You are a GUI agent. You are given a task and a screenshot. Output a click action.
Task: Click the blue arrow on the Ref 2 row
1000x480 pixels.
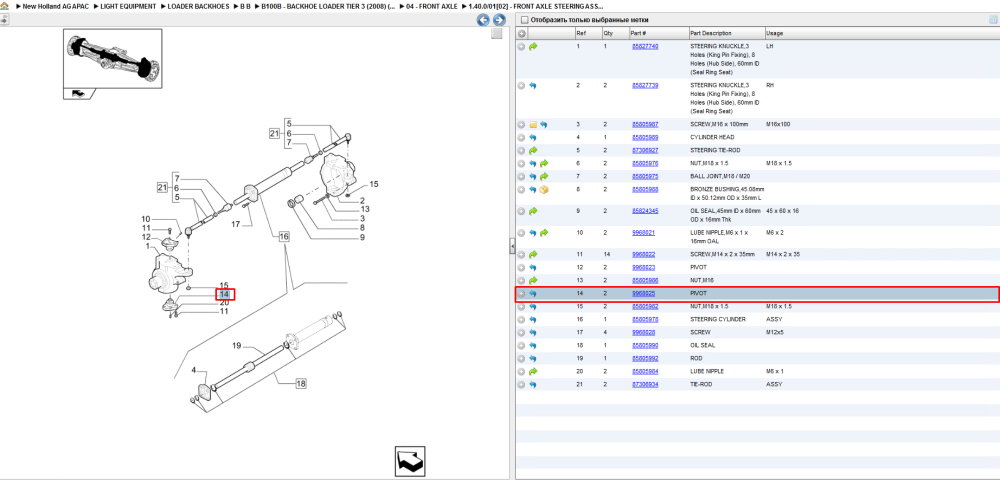pyautogui.click(x=533, y=85)
